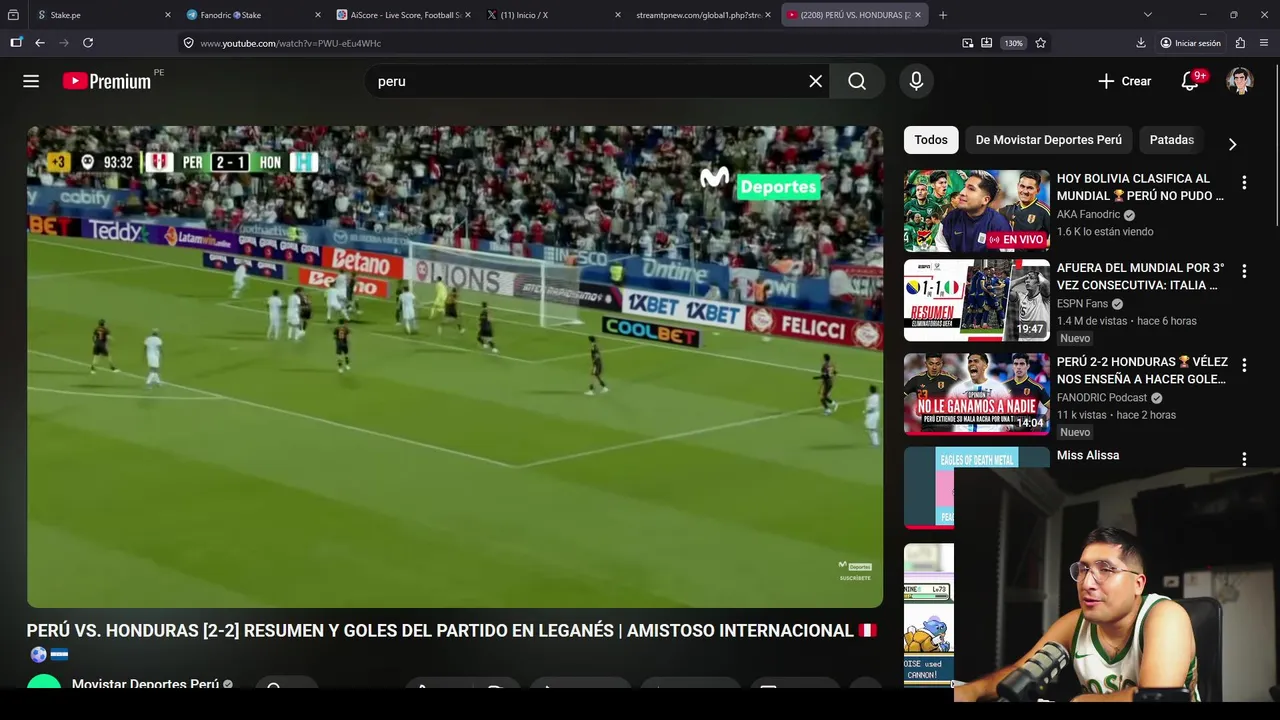1280x720 pixels.
Task: Select De Movistar Deportes Perú chip
Action: click(1049, 140)
